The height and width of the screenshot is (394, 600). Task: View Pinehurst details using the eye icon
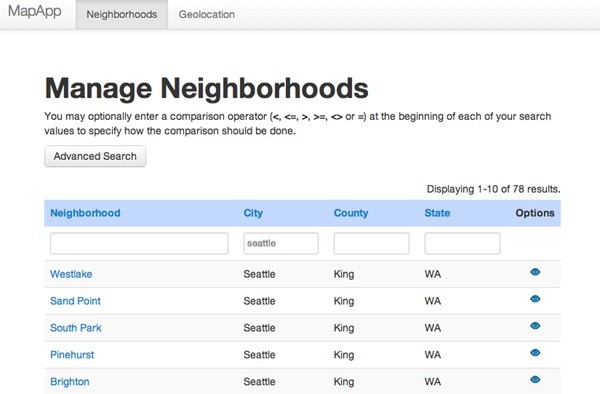pos(535,353)
